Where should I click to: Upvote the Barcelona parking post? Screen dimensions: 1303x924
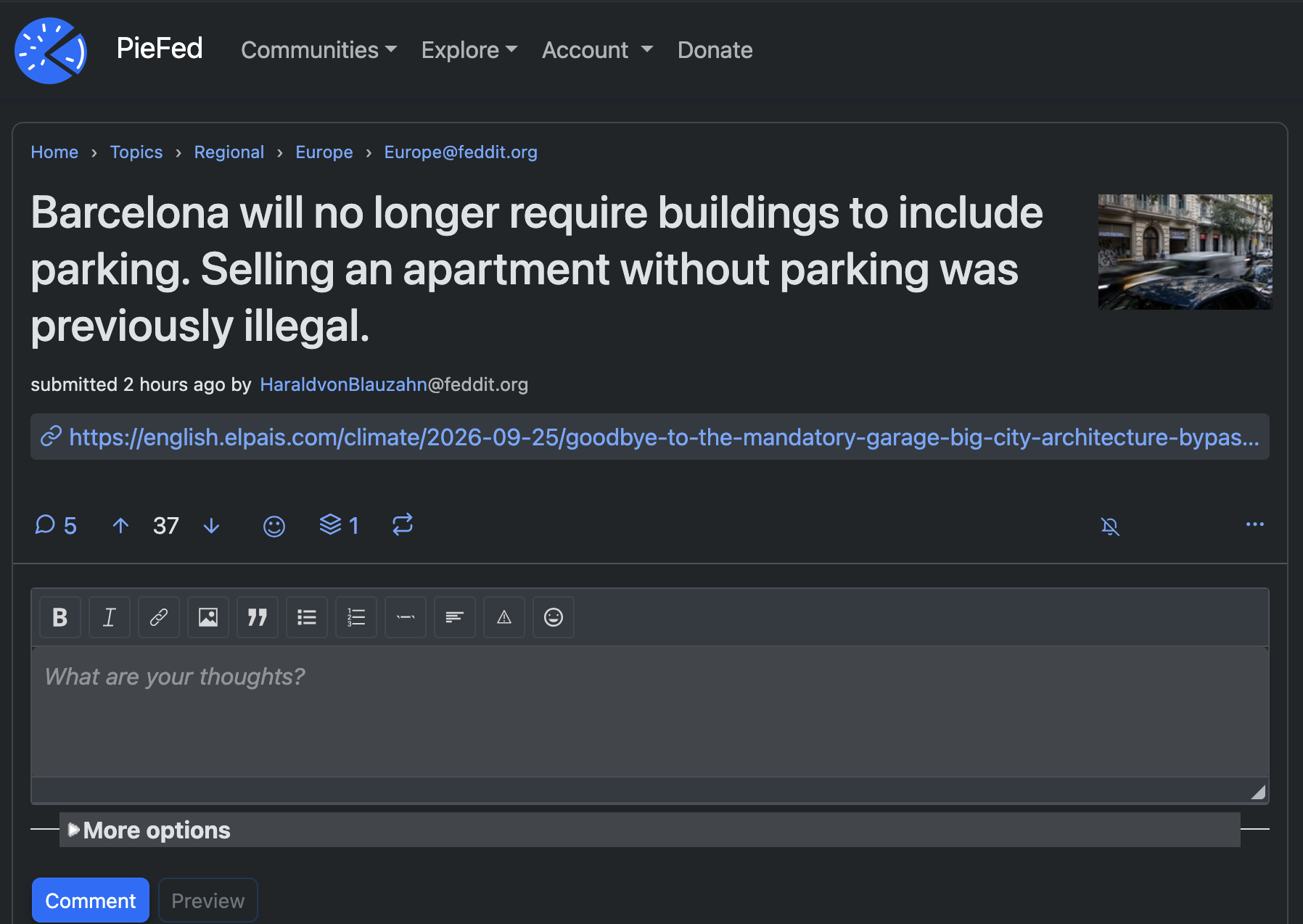pos(121,525)
